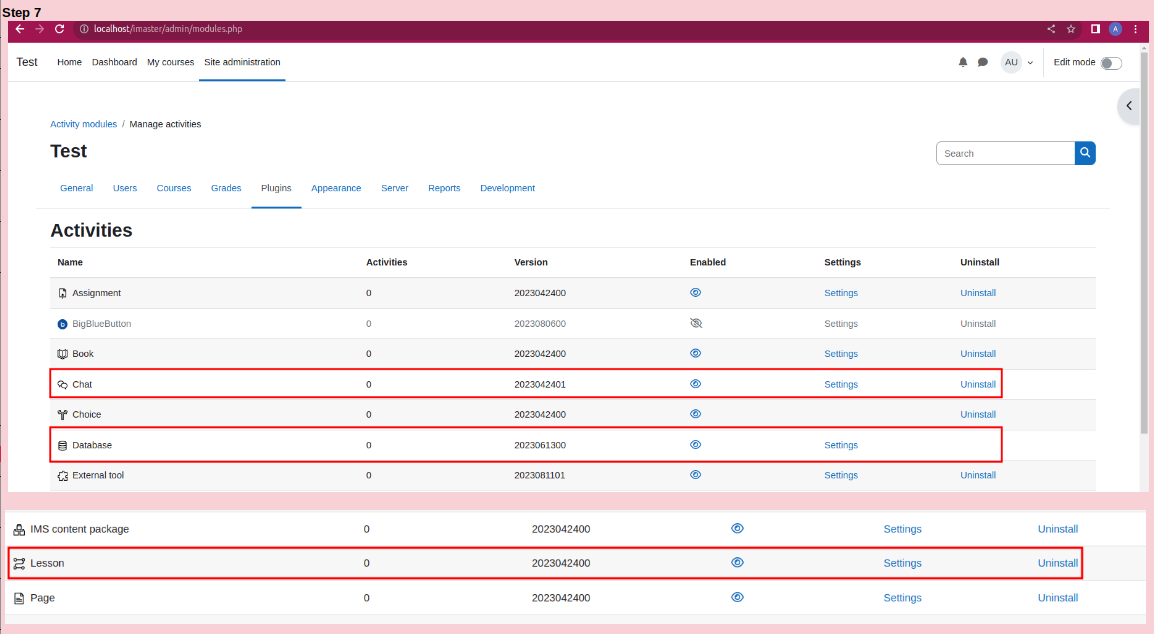The width and height of the screenshot is (1154, 634).
Task: Enable BigBlueButton via crossed-eye icon
Action: (x=695, y=323)
